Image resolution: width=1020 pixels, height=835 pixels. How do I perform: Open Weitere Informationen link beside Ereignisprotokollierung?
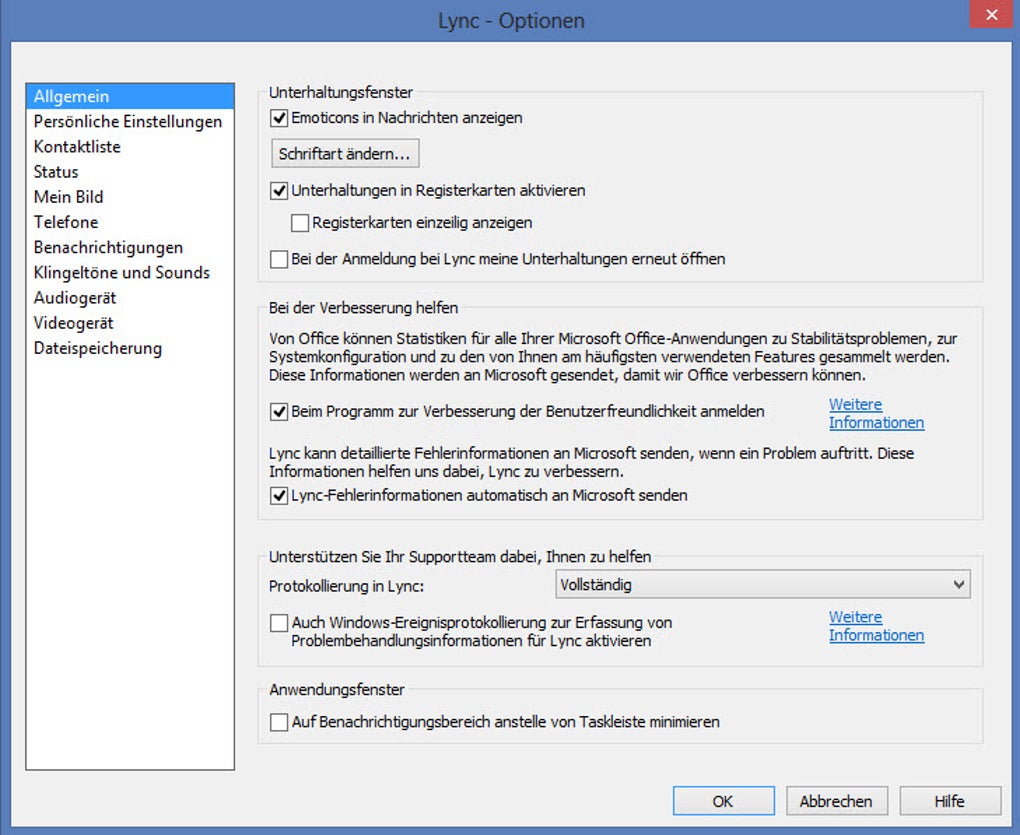click(x=876, y=626)
